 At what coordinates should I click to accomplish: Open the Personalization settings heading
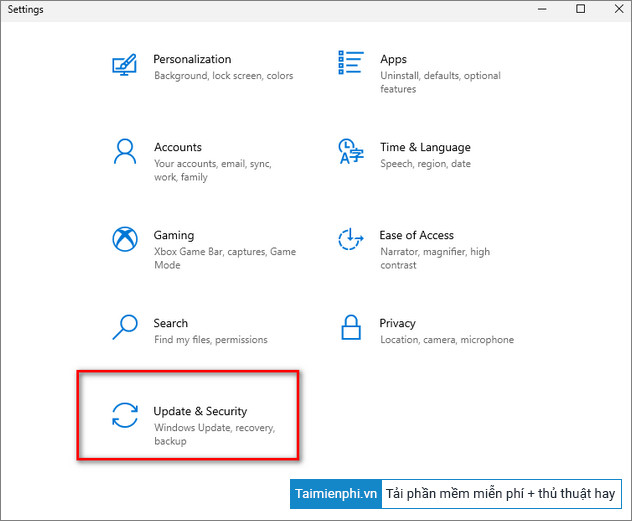(x=192, y=59)
